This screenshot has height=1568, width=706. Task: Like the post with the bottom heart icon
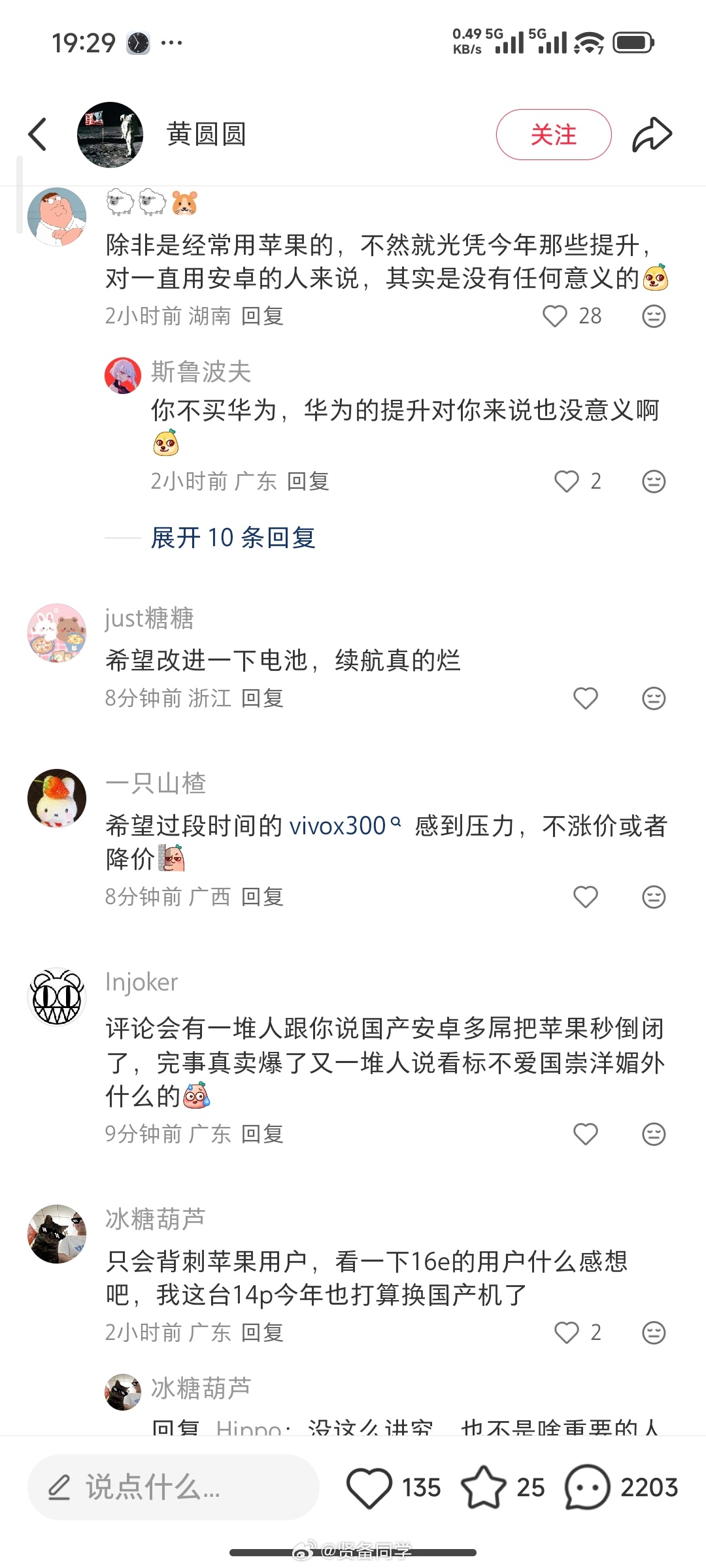pos(369,1487)
